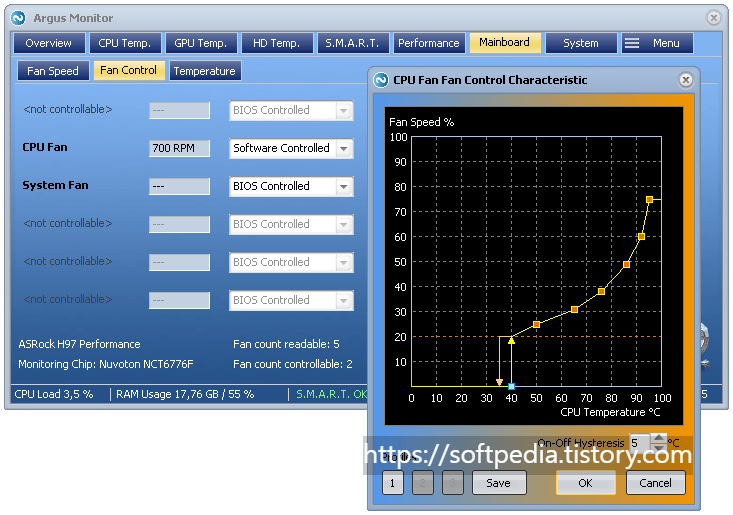Increase On-Off Hysteresis with up arrow
The image size is (733, 515).
click(659, 438)
